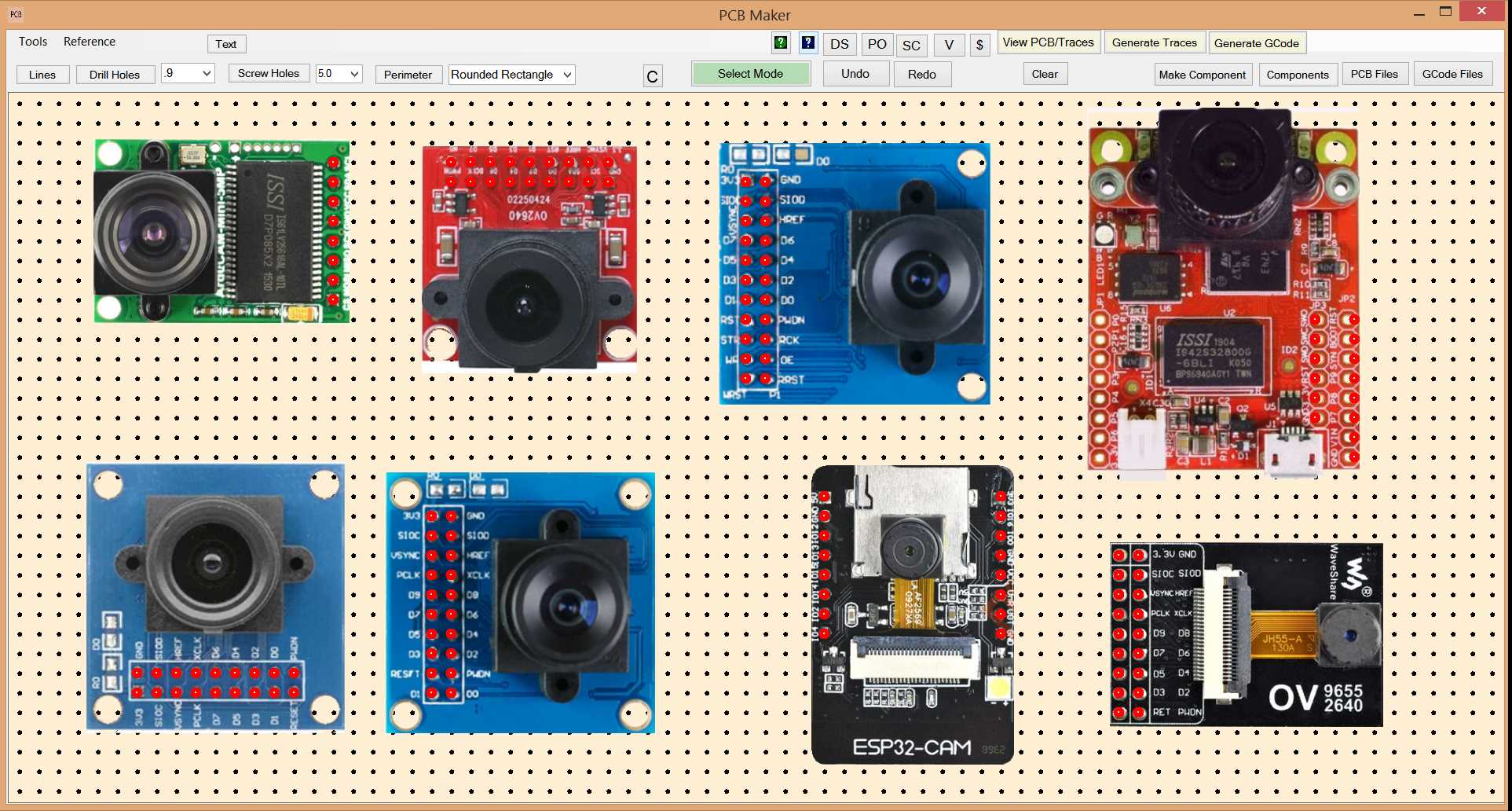Click the Generate GCode button

pos(1256,43)
